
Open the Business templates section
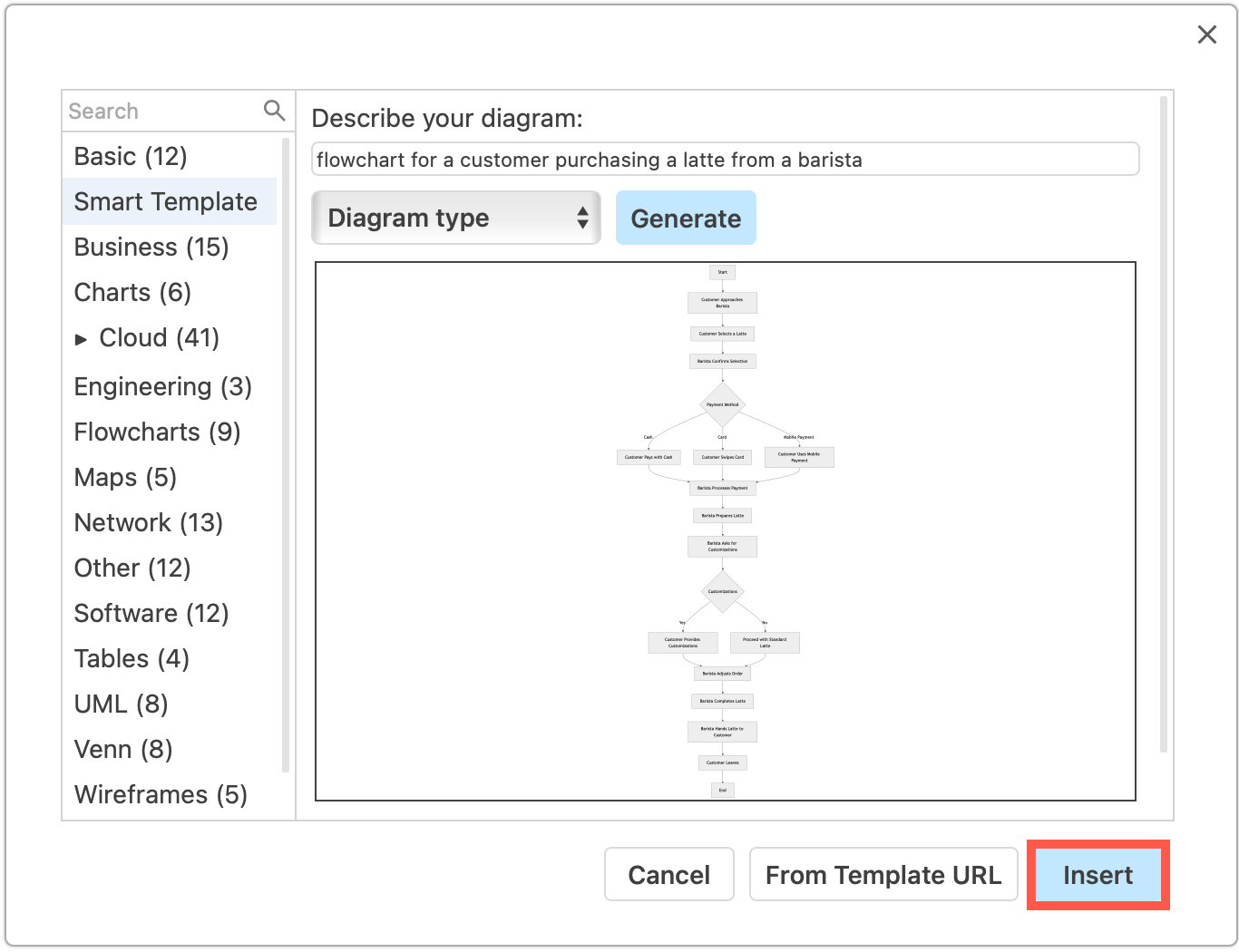(x=151, y=247)
